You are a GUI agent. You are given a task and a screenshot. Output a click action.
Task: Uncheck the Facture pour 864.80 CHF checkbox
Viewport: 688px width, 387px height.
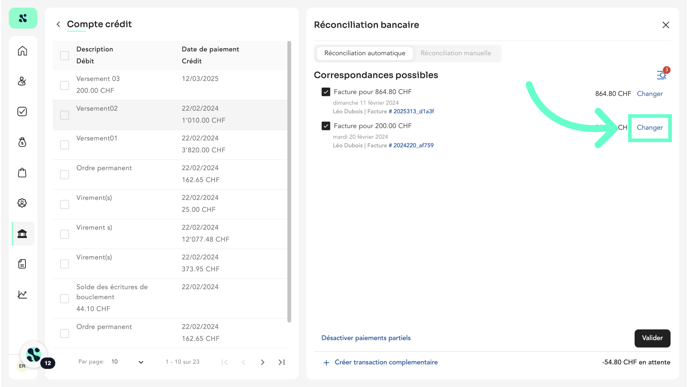point(326,92)
